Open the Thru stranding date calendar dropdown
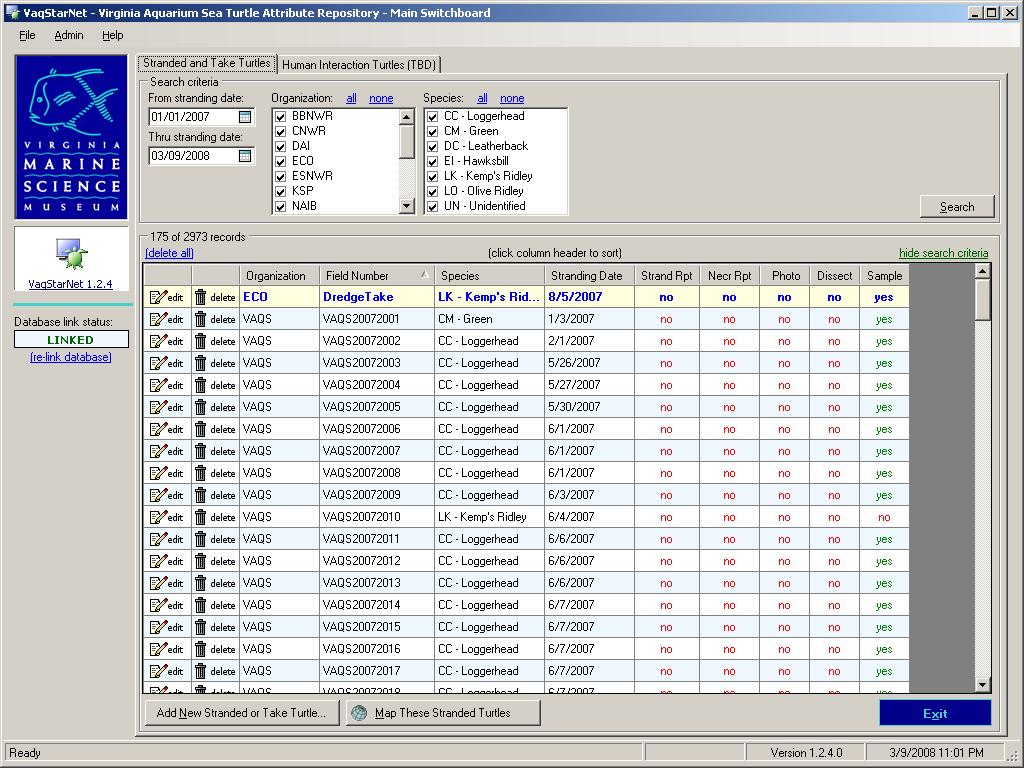The height and width of the screenshot is (768, 1024). [x=245, y=156]
